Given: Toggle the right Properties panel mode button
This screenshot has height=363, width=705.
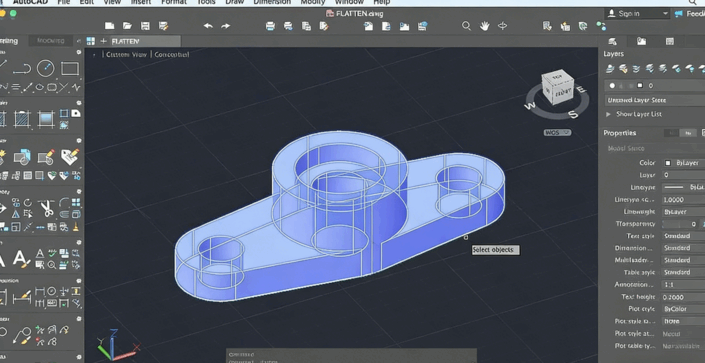Looking at the screenshot, I should click(x=687, y=133).
